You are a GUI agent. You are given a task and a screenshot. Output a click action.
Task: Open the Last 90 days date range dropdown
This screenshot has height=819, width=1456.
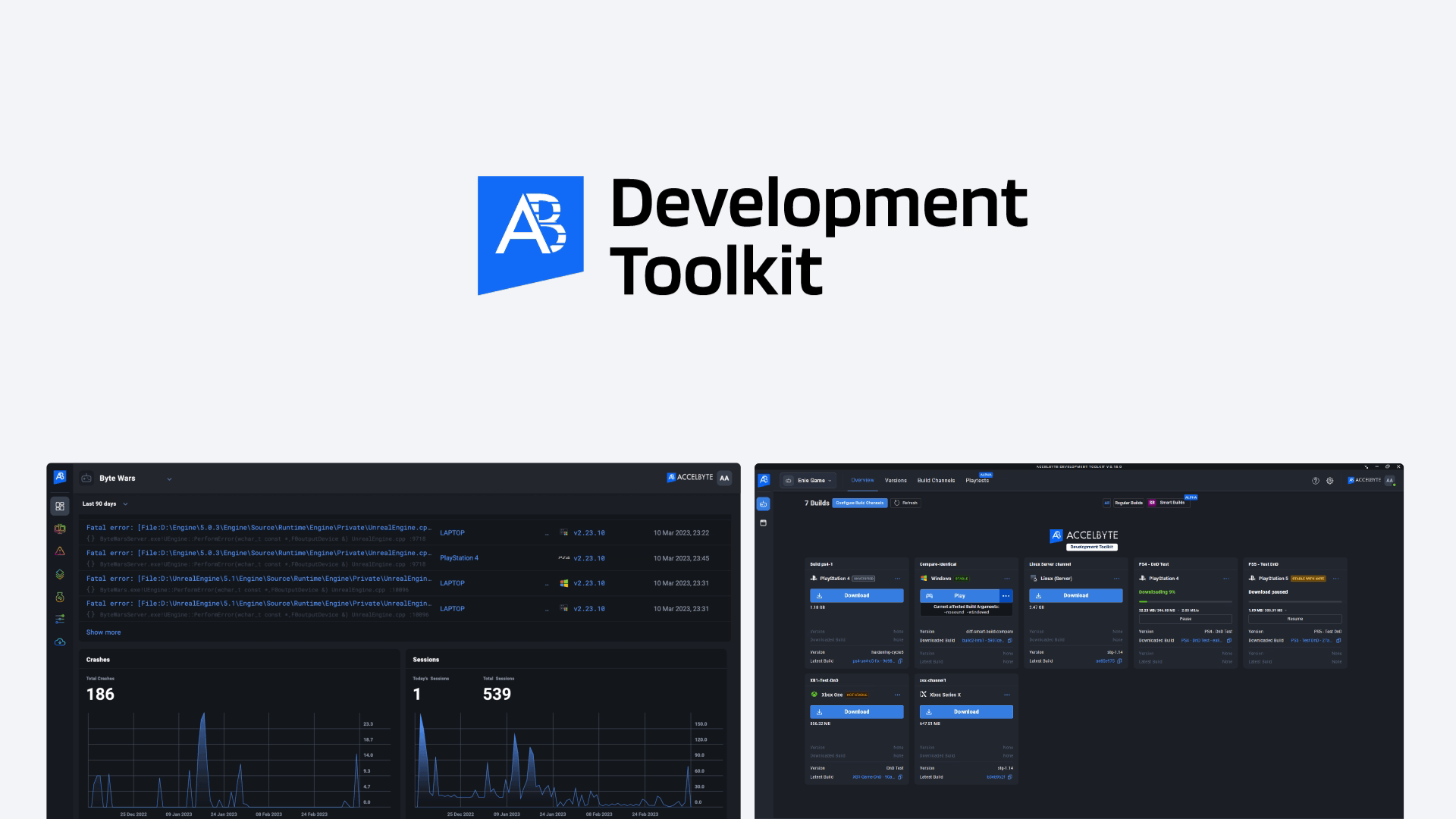point(106,503)
